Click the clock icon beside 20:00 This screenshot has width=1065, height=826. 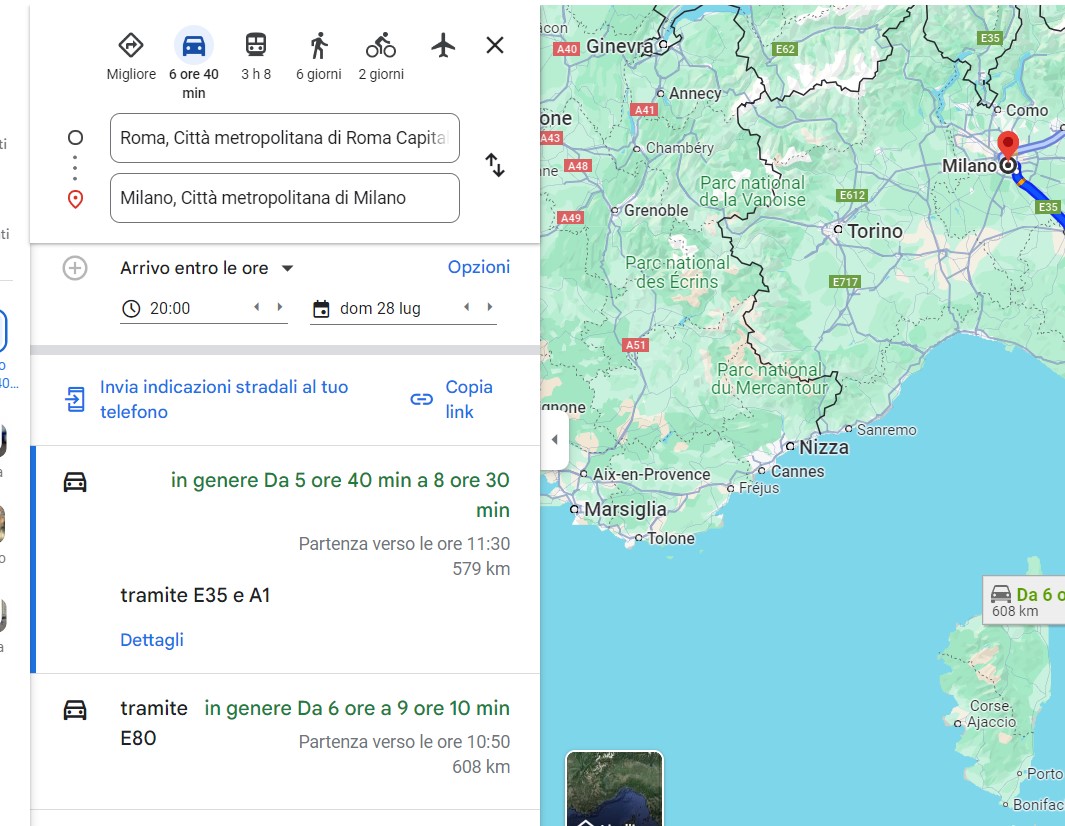pyautogui.click(x=131, y=309)
